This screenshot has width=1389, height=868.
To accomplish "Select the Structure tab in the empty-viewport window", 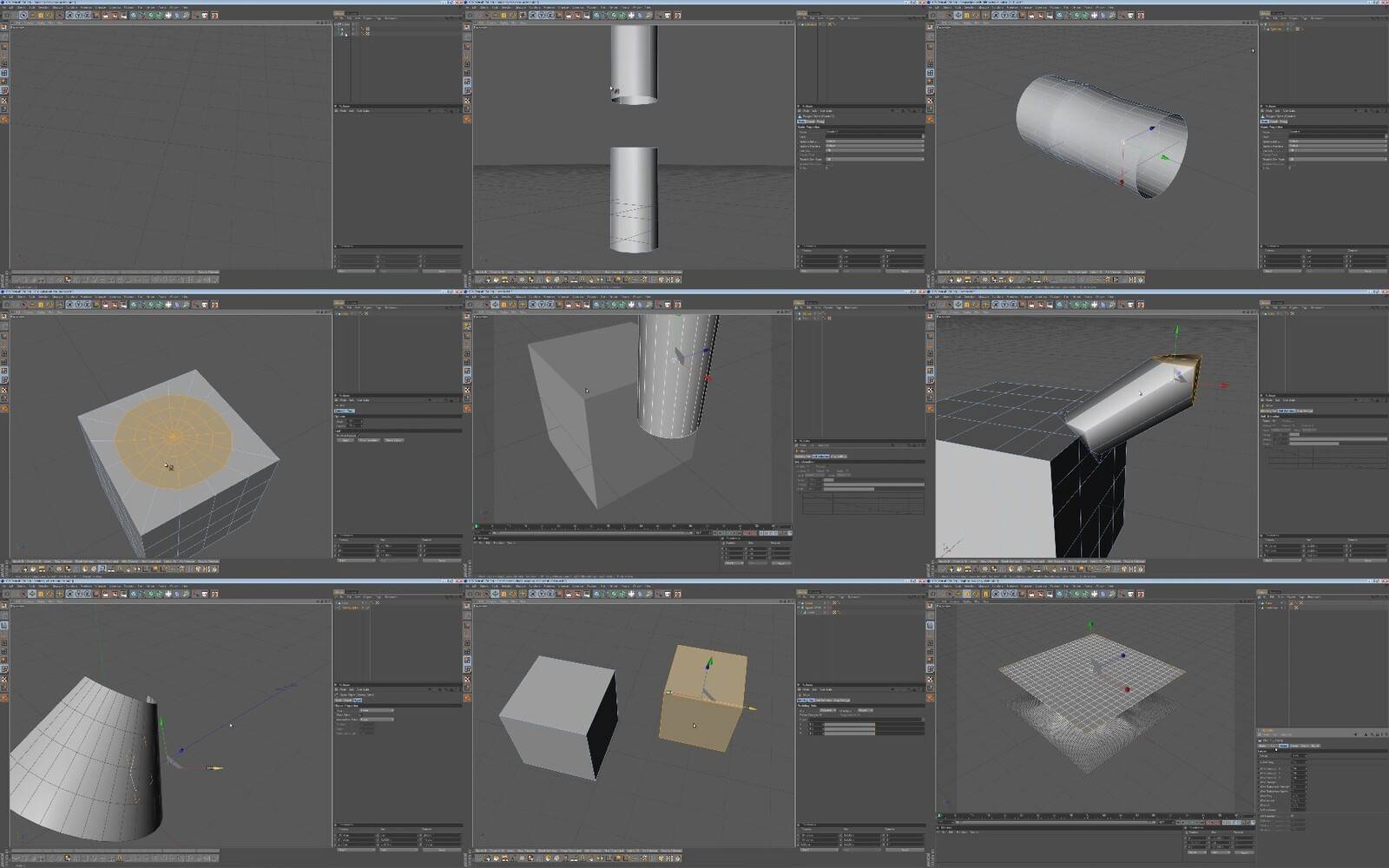I will 352,14.
